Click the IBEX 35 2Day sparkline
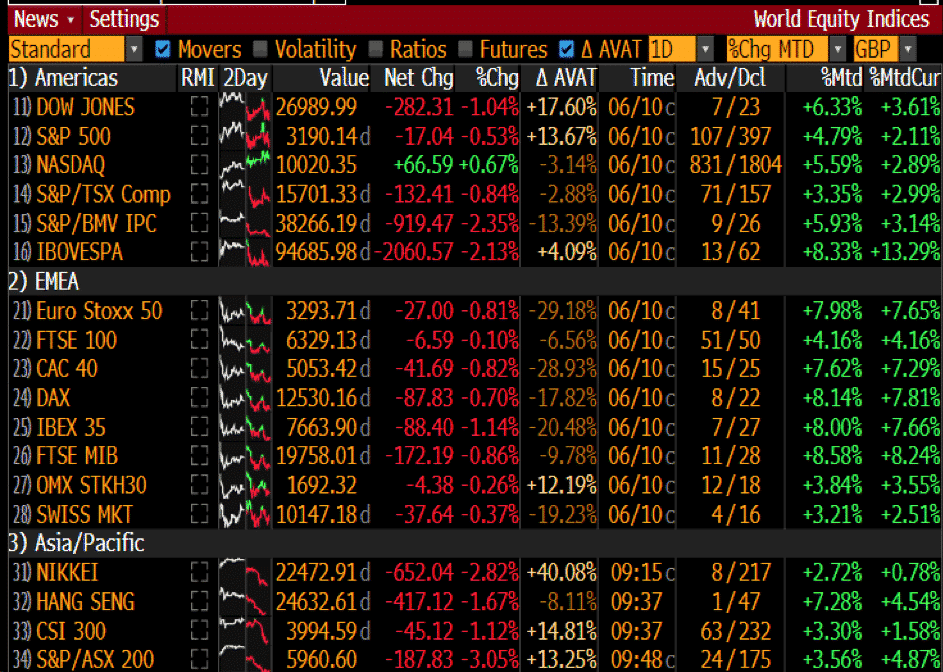 [245, 427]
